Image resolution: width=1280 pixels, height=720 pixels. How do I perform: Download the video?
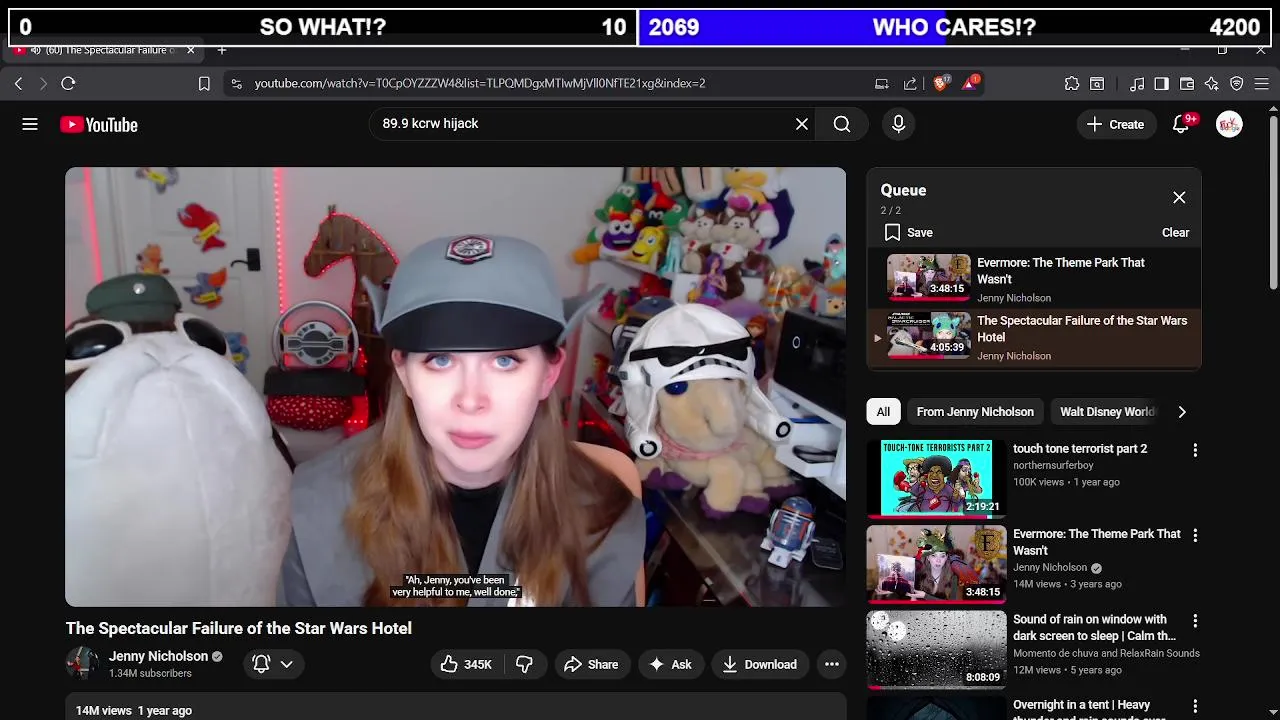(760, 664)
